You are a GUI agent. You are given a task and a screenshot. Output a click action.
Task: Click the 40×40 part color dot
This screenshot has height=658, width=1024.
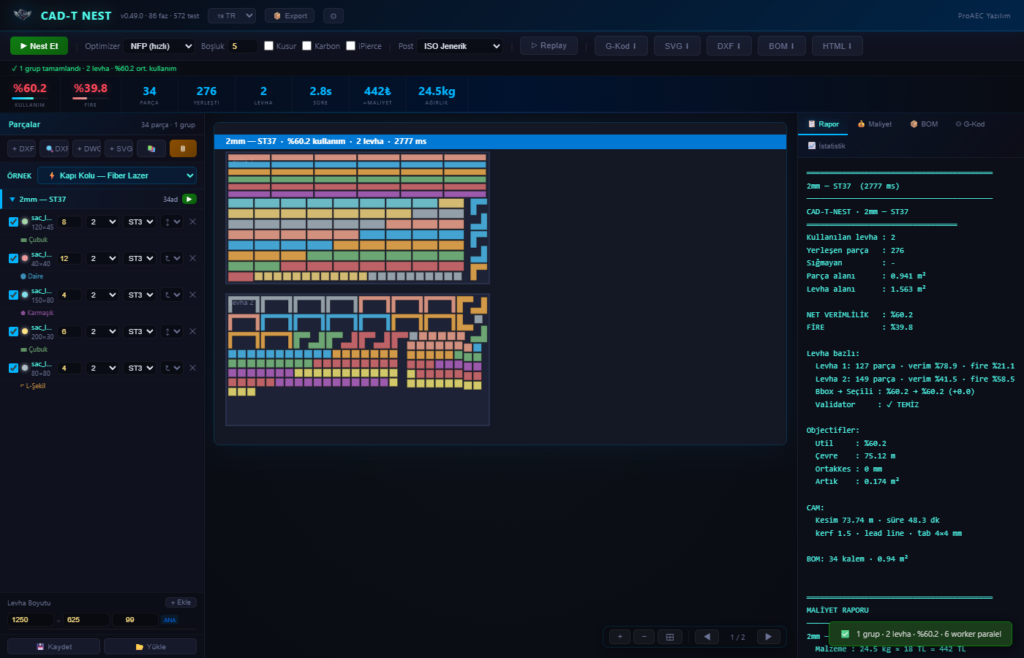coord(25,258)
